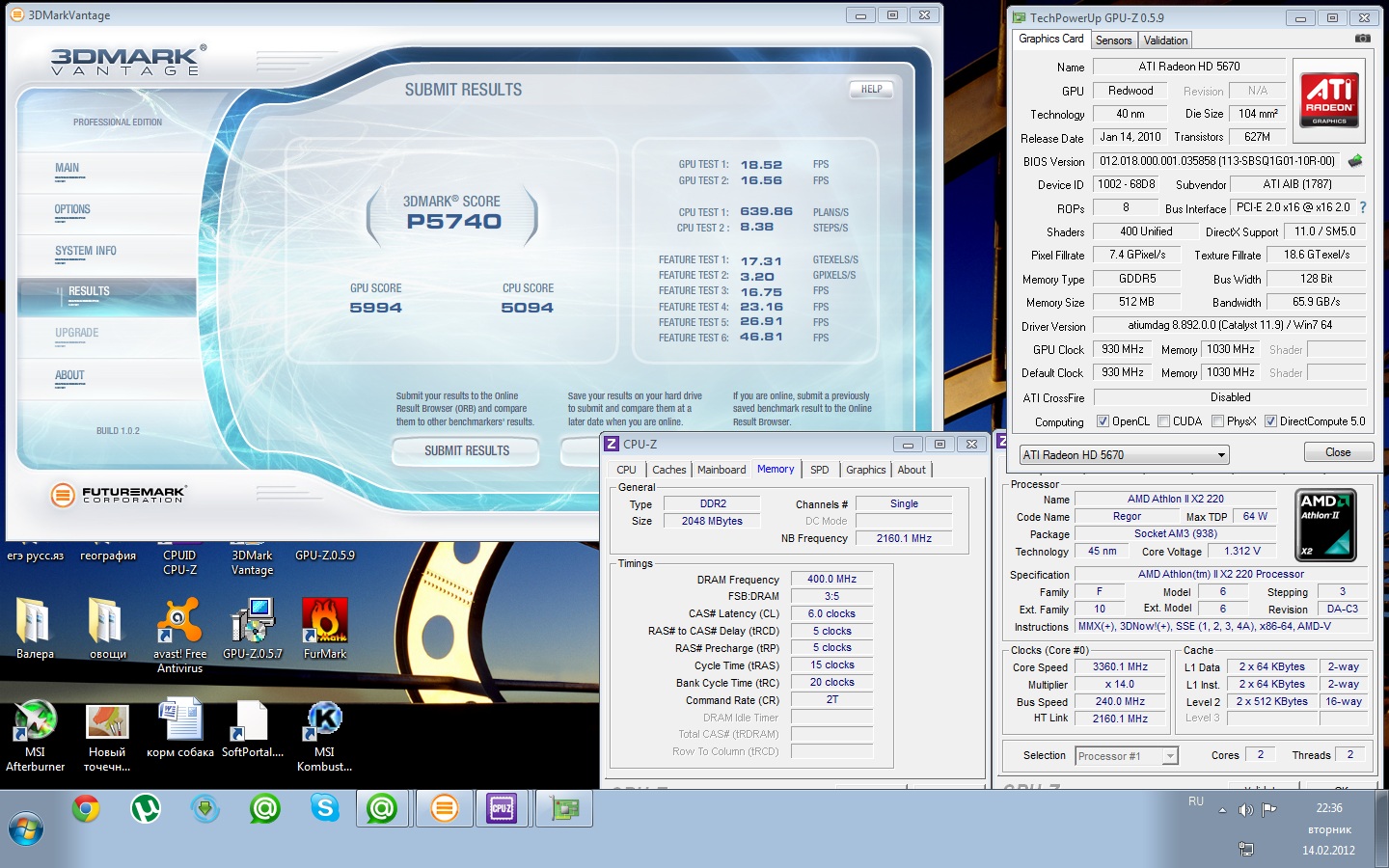Open SYSTEM INFO in 3DMark Vantage
Image resolution: width=1389 pixels, height=868 pixels.
[x=86, y=251]
